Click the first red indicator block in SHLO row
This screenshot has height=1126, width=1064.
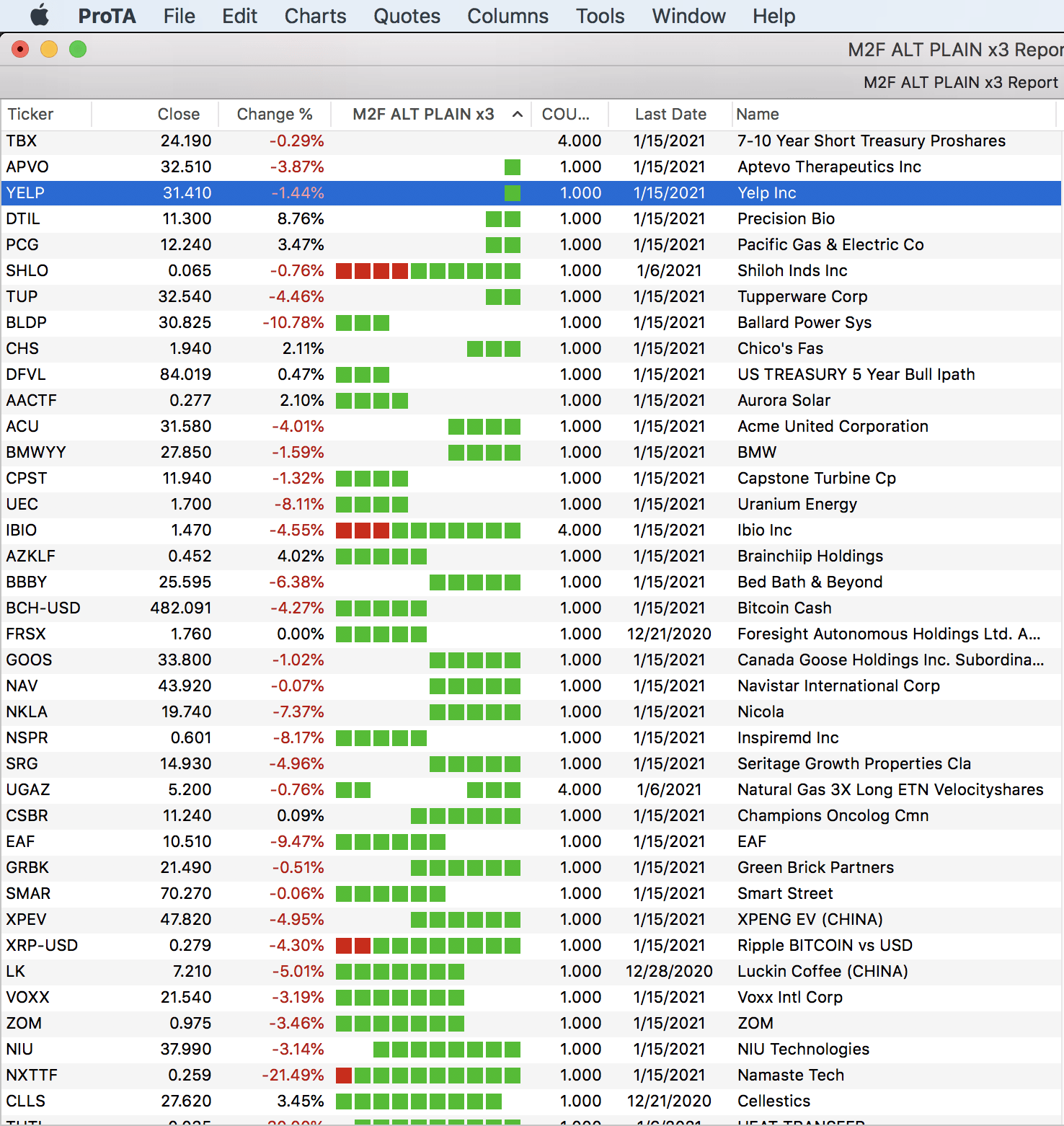pyautogui.click(x=344, y=271)
